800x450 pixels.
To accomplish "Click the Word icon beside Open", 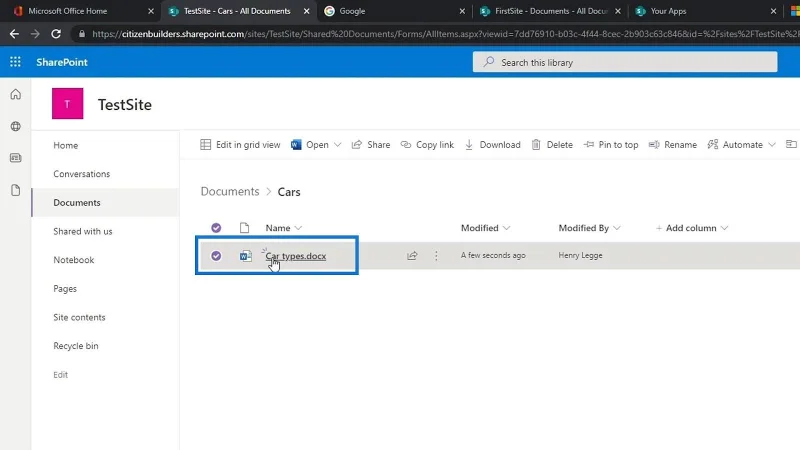I will click(296, 144).
